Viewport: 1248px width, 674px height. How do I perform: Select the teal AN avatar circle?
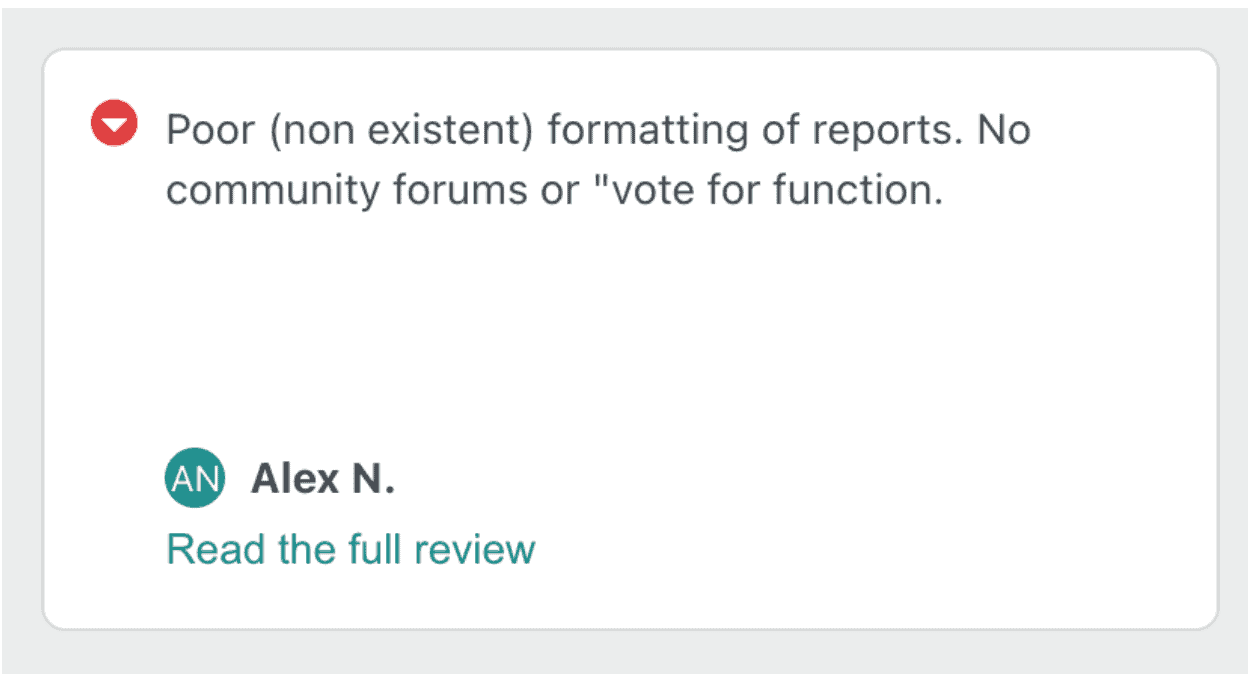tap(194, 478)
